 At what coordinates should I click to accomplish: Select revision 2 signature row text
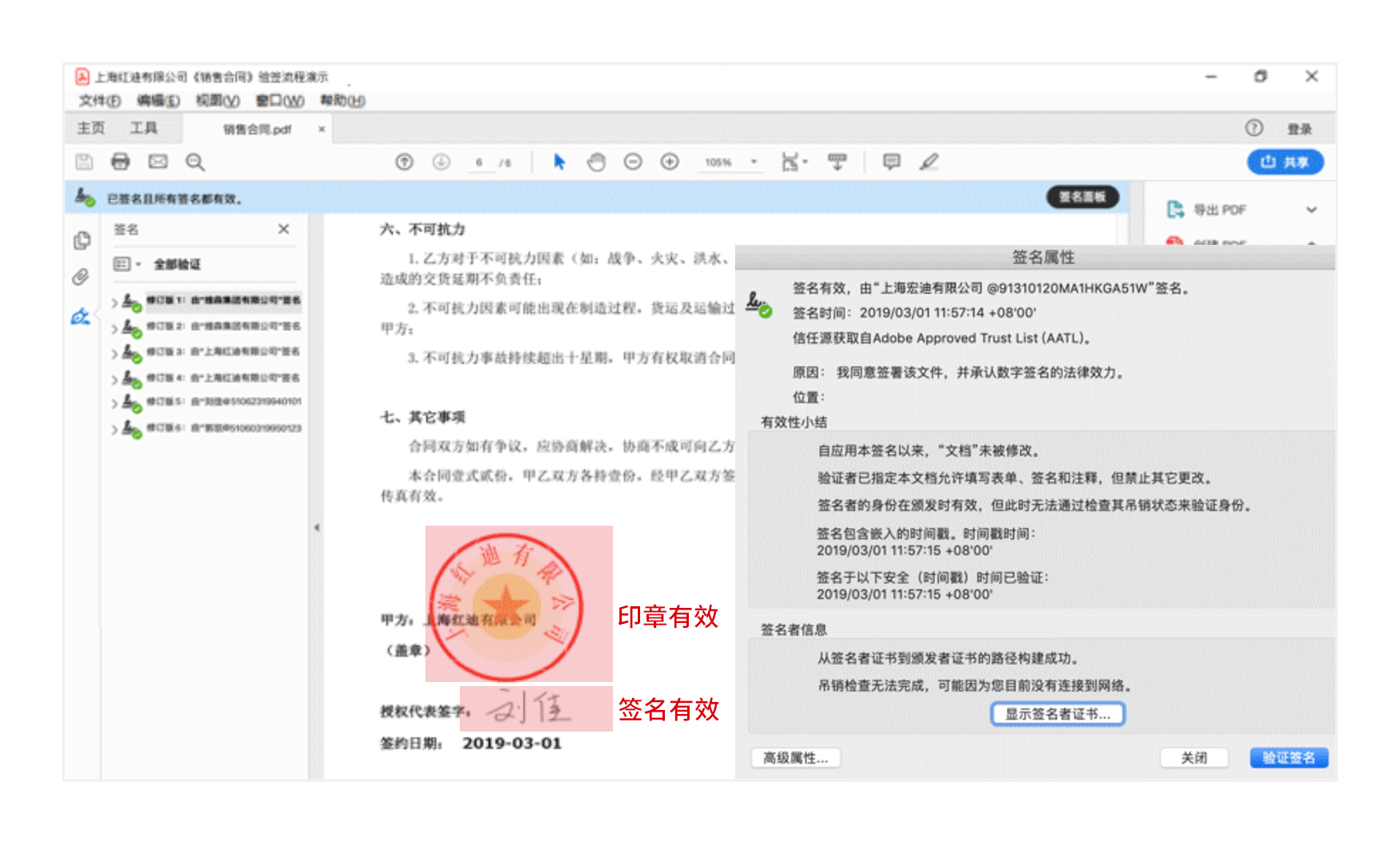pos(223,326)
